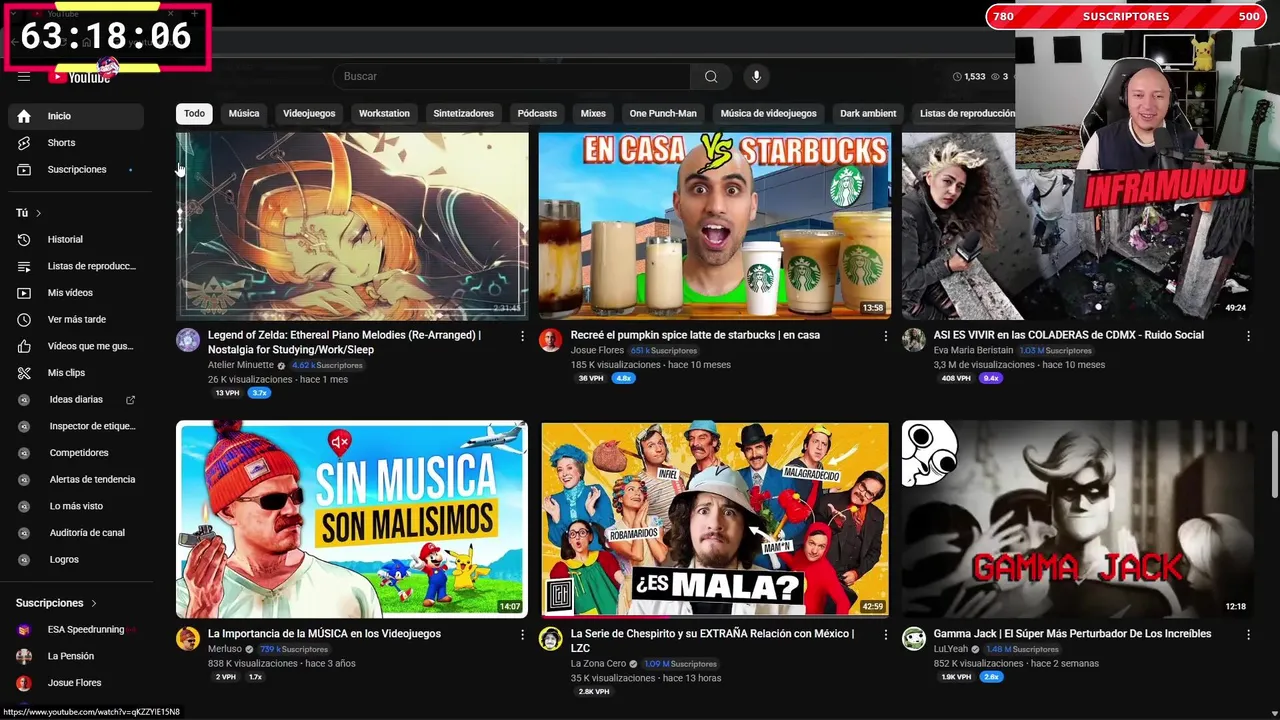Viewport: 1280px width, 720px height.
Task: Select the Todo filter chip
Action: (x=194, y=113)
